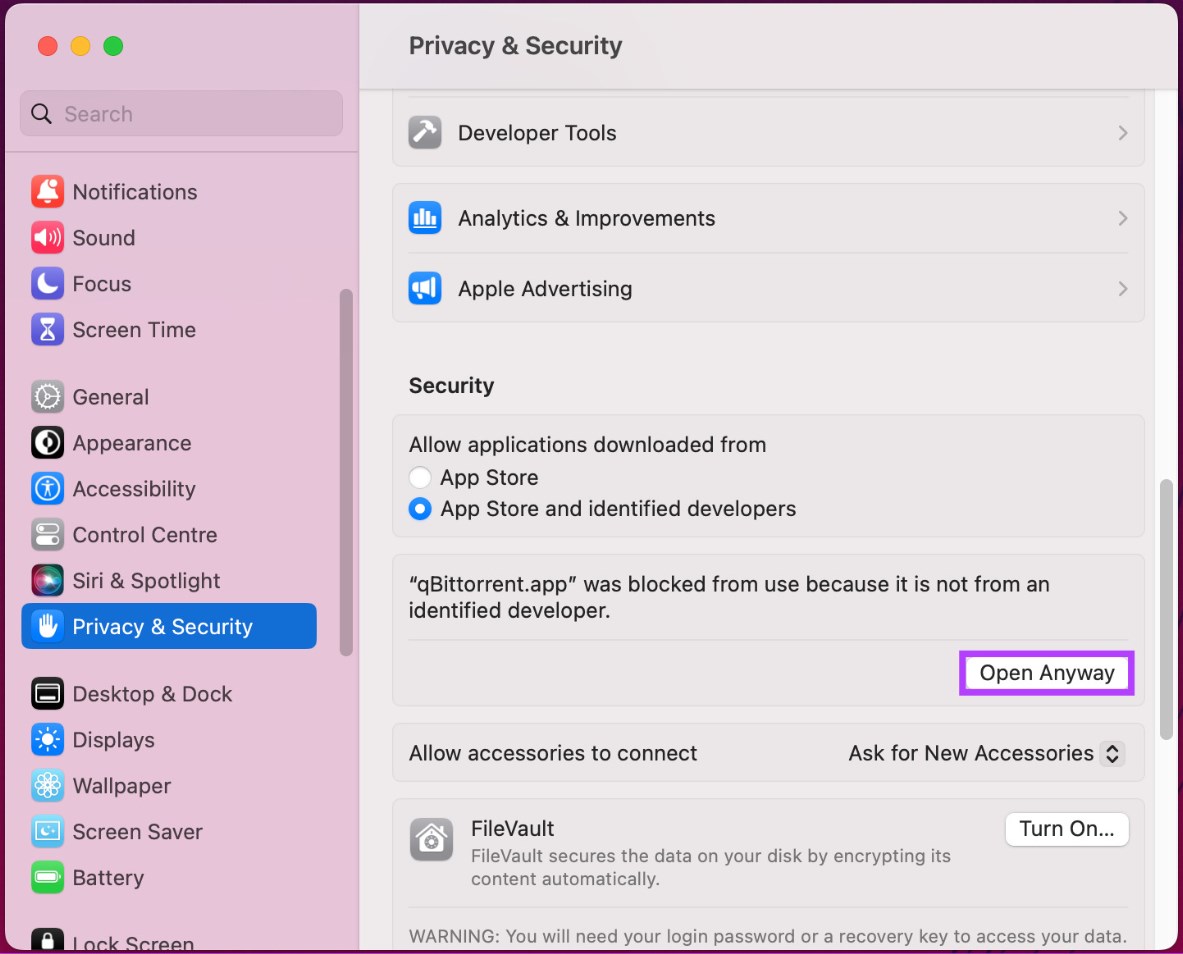Go to Desktop & Dock settings
This screenshot has width=1183, height=954.
click(x=152, y=694)
